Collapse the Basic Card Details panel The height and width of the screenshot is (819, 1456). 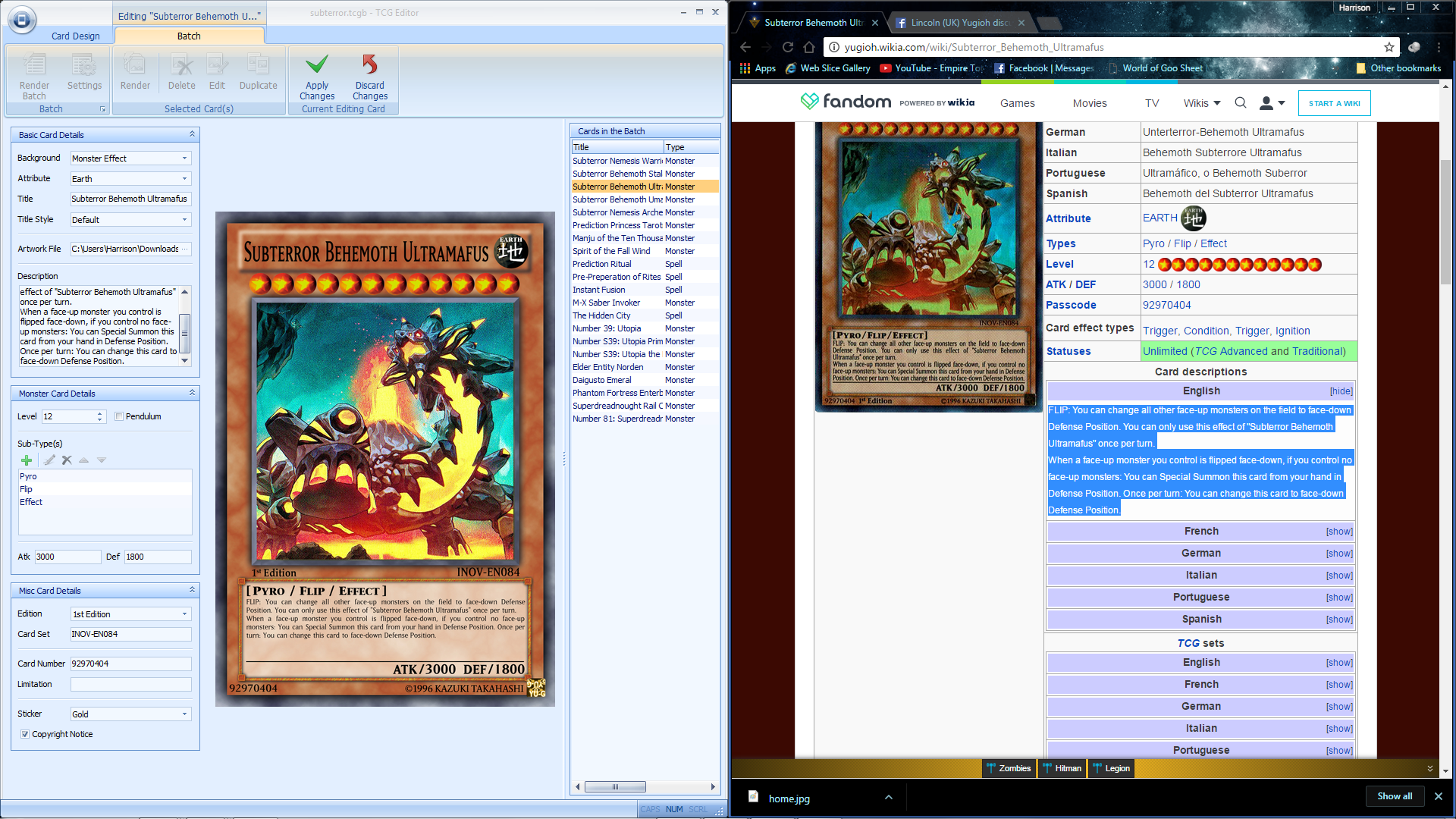pyautogui.click(x=192, y=134)
